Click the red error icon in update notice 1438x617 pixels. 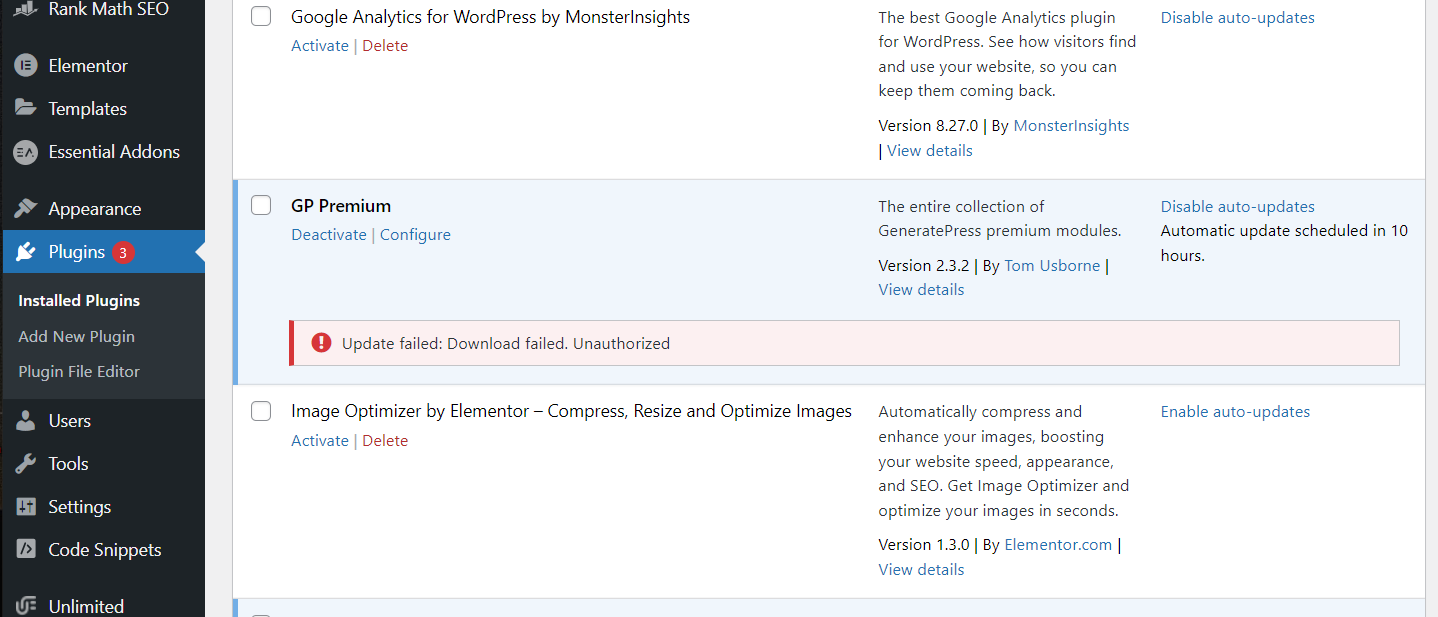coord(321,343)
